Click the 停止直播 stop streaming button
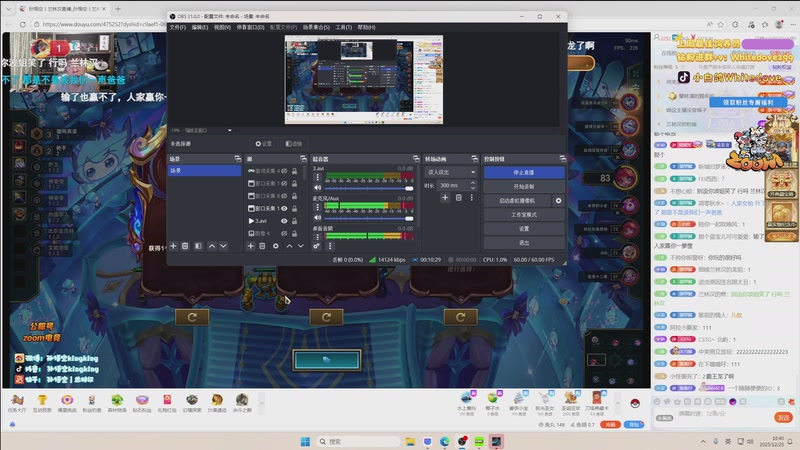The image size is (800, 450). tap(524, 172)
